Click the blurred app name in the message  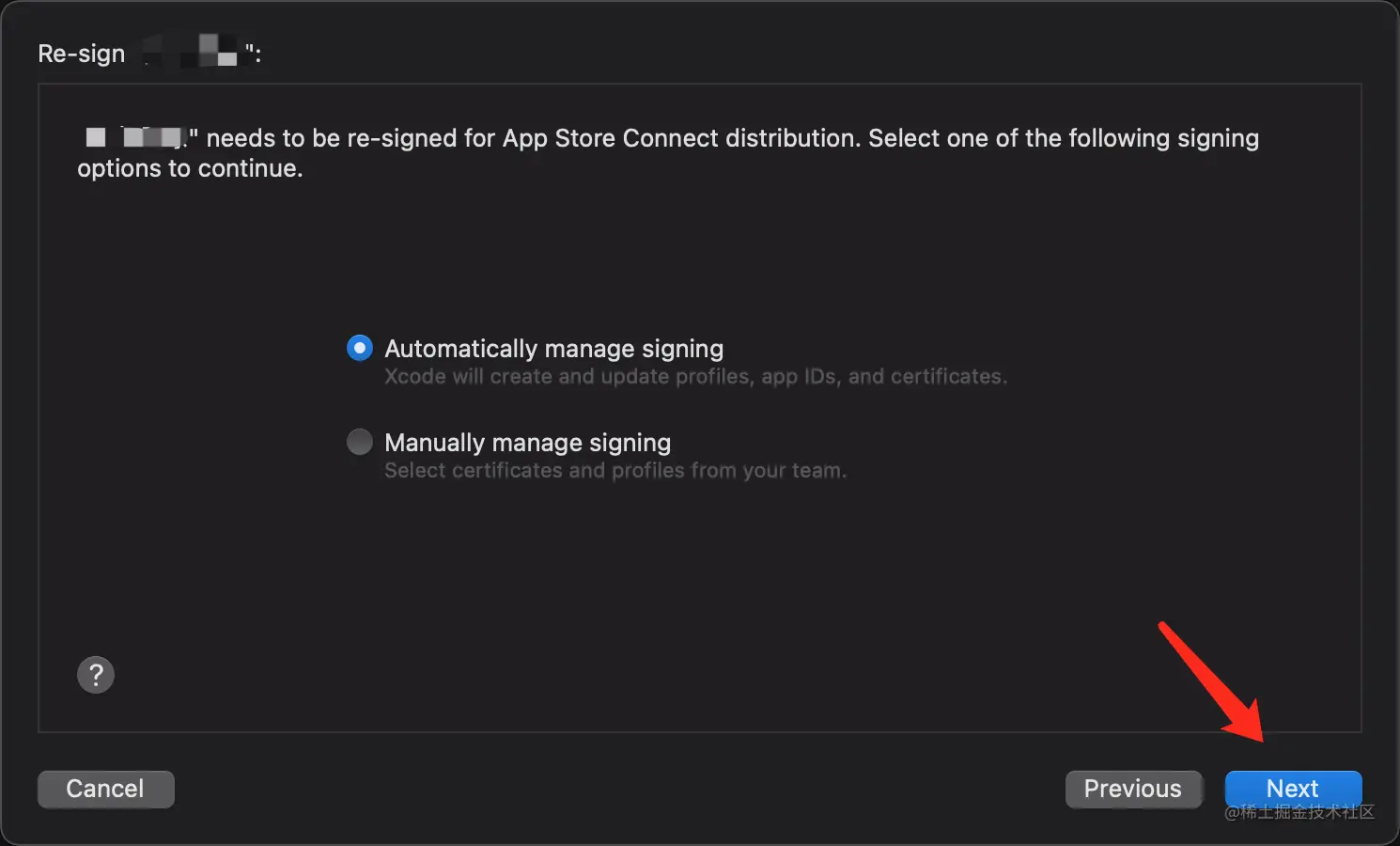pyautogui.click(x=136, y=138)
